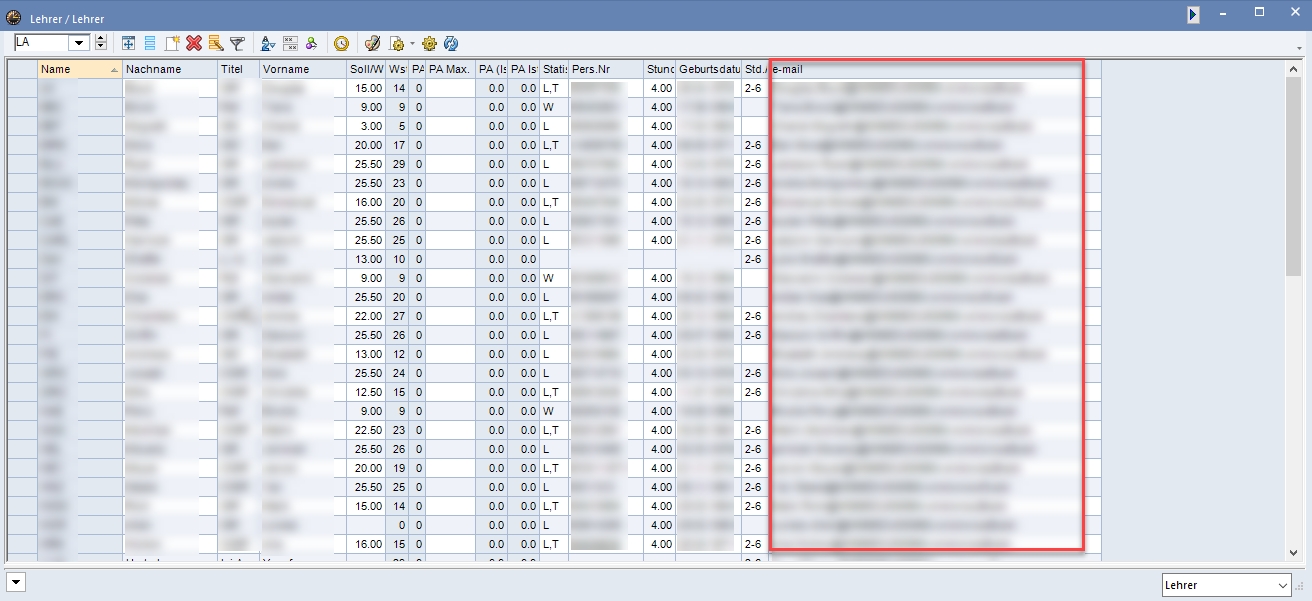The image size is (1312, 601).
Task: Open the LA teacher selection dropdown
Action: pos(79,42)
